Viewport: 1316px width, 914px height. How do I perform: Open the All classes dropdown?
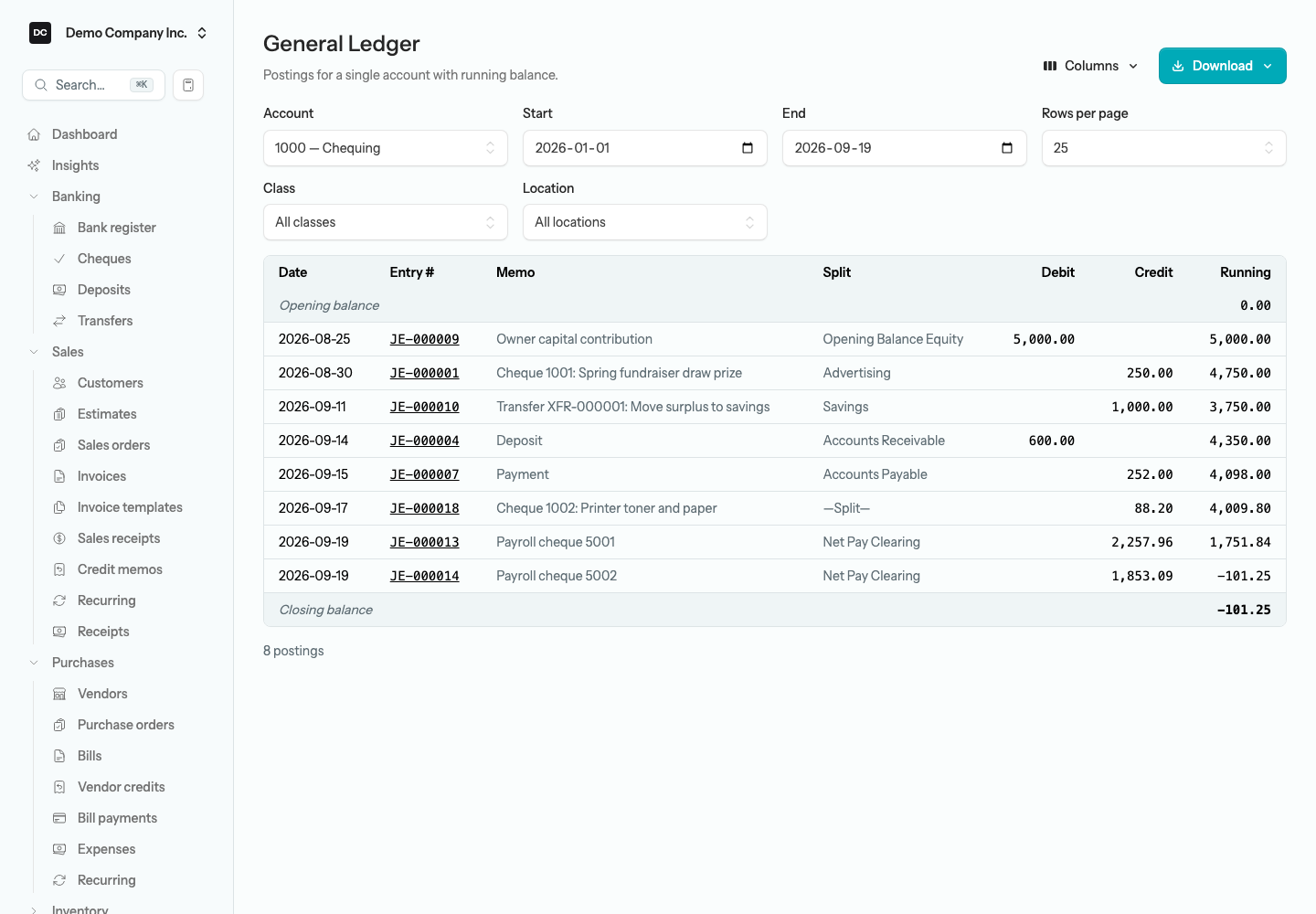pos(386,222)
